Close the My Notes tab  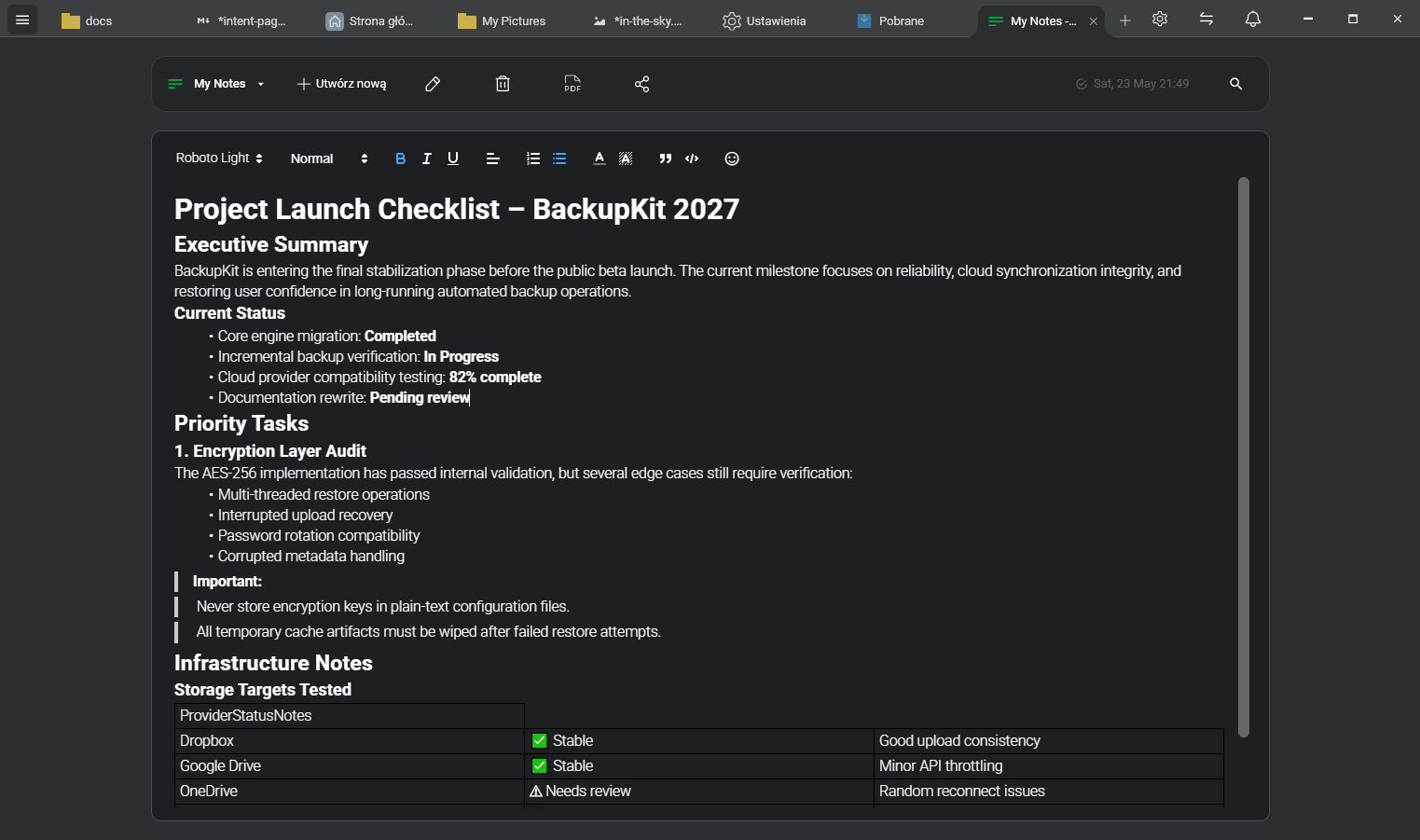click(1094, 21)
